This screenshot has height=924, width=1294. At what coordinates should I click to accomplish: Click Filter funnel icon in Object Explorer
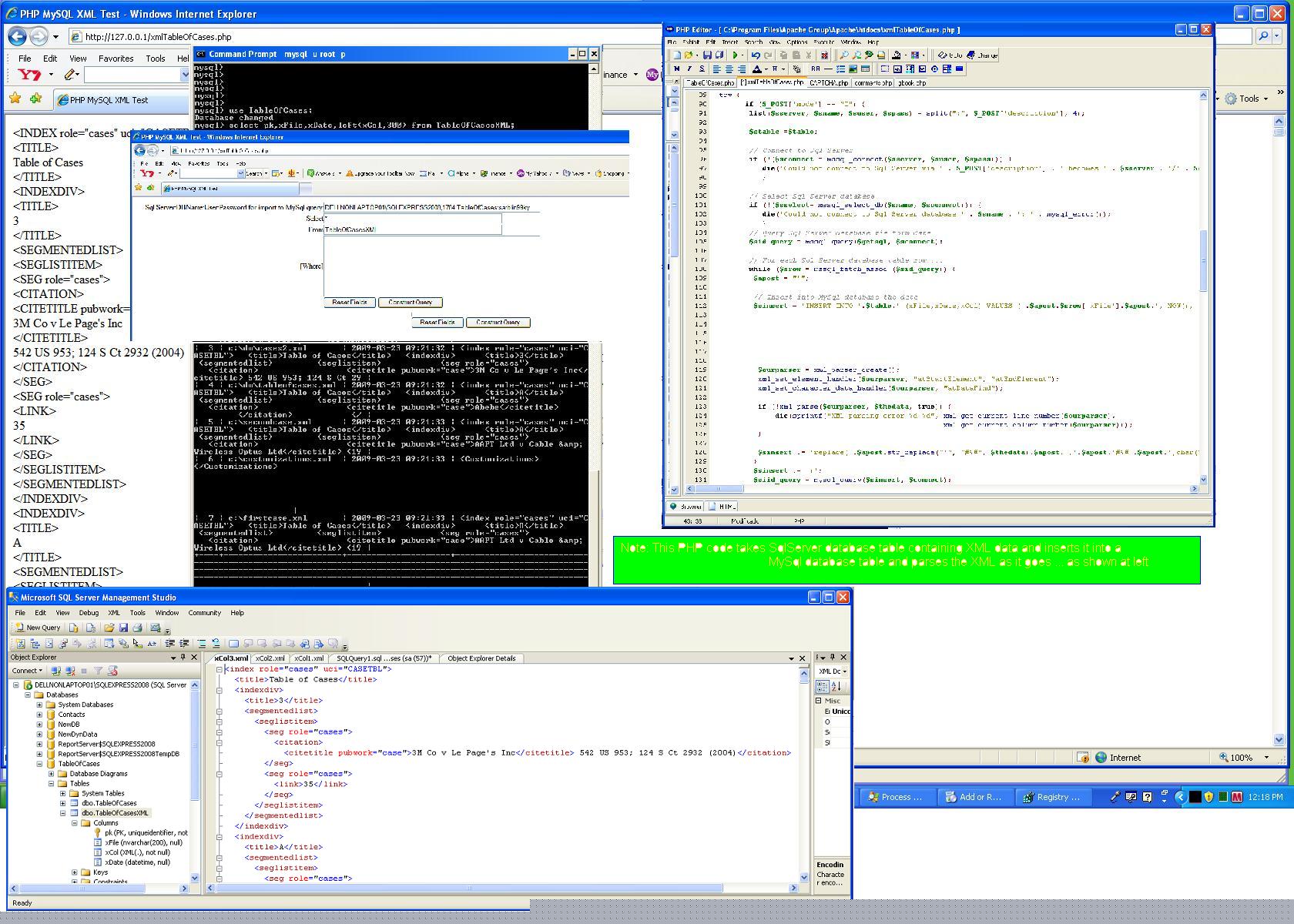pyautogui.click(x=98, y=671)
